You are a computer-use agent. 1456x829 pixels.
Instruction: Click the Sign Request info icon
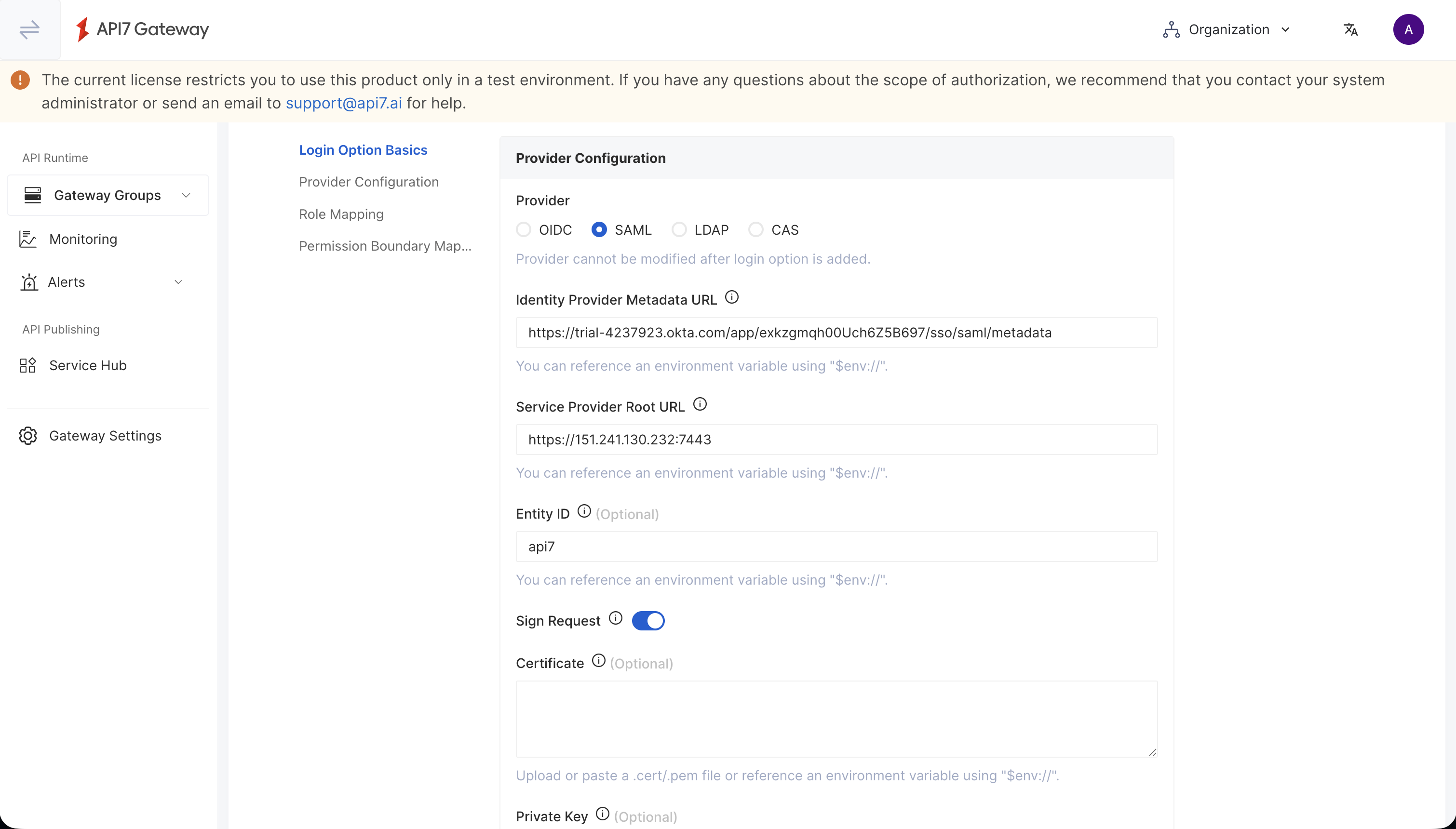click(x=616, y=617)
